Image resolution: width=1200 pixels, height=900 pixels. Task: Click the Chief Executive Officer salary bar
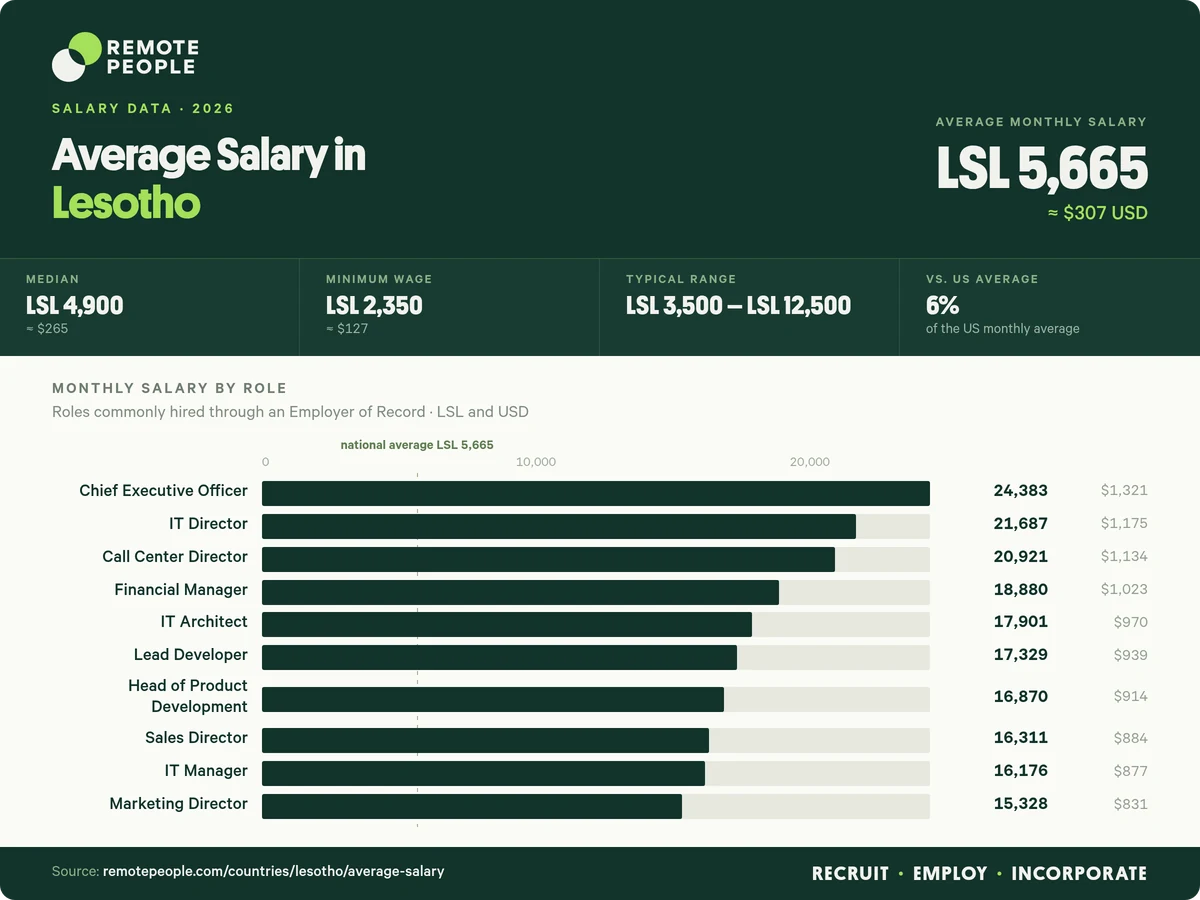point(596,493)
